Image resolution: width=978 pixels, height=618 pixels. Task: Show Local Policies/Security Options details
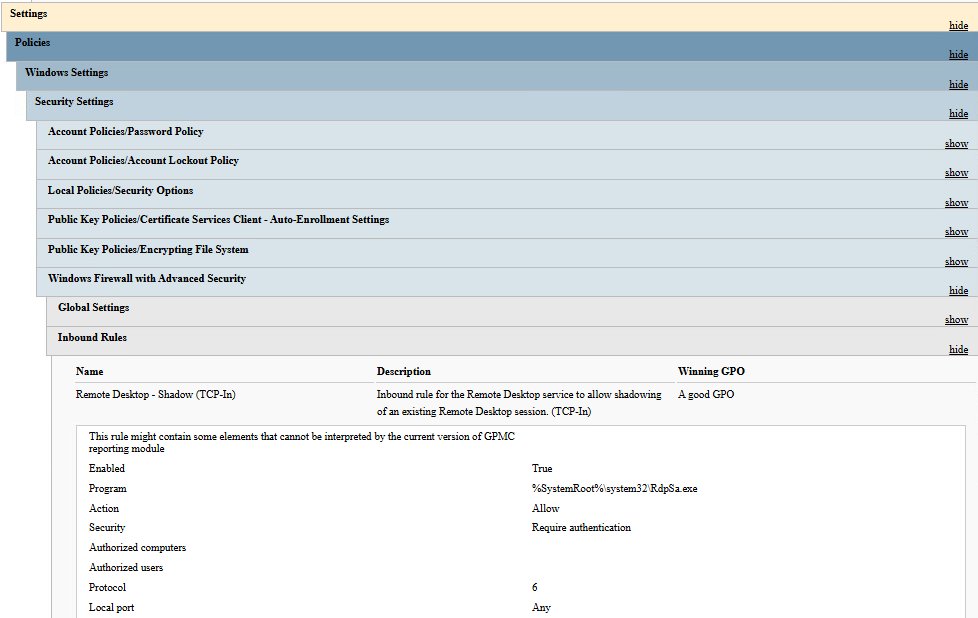[956, 203]
